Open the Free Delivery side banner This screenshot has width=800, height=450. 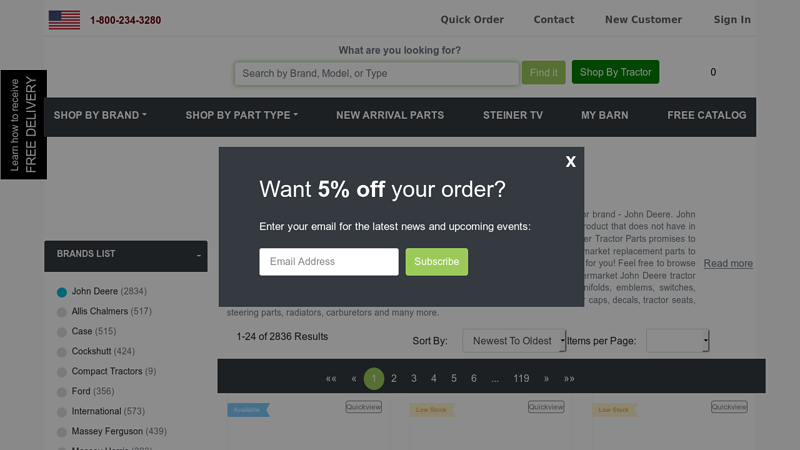[x=23, y=124]
